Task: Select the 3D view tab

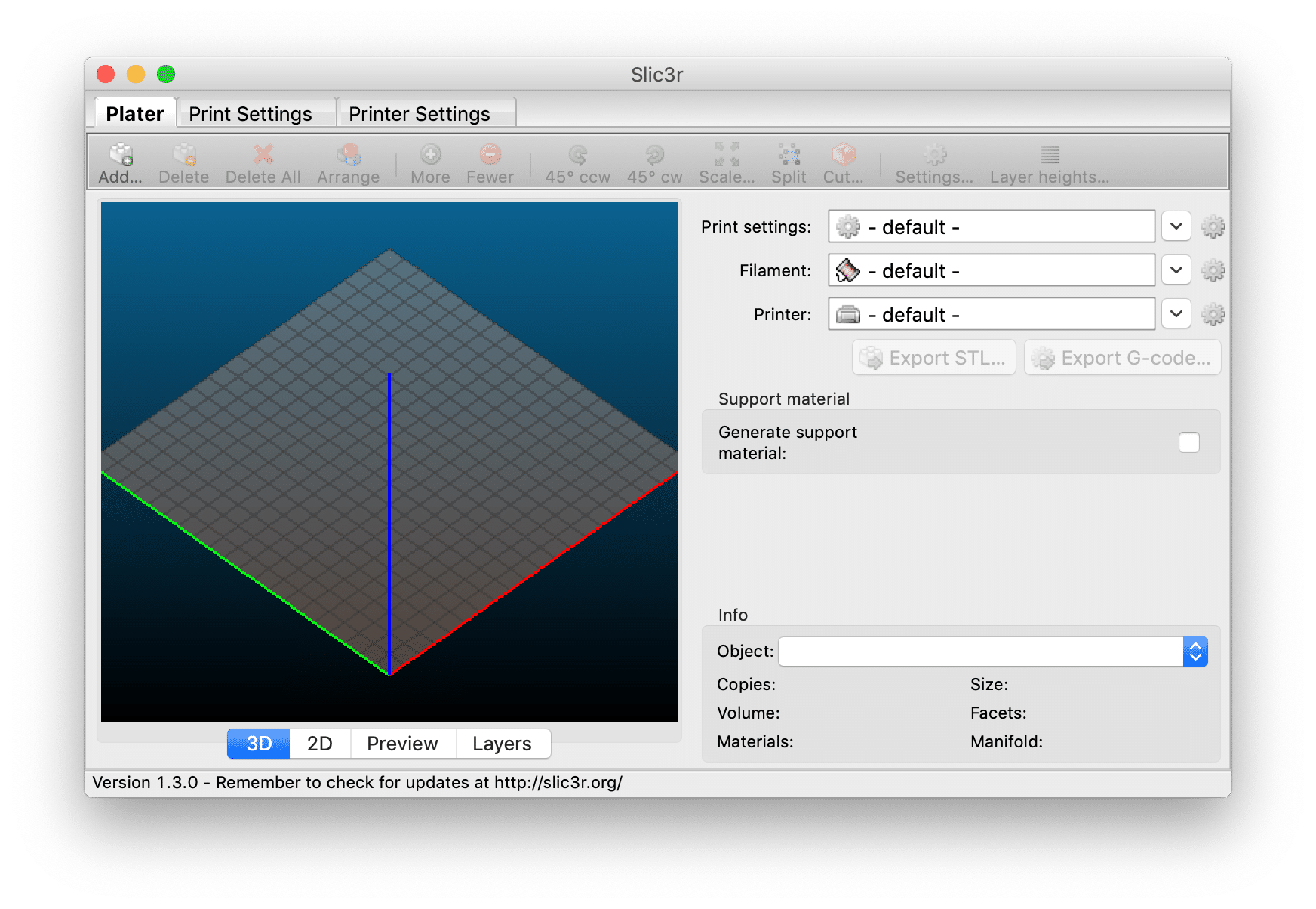Action: tap(259, 744)
